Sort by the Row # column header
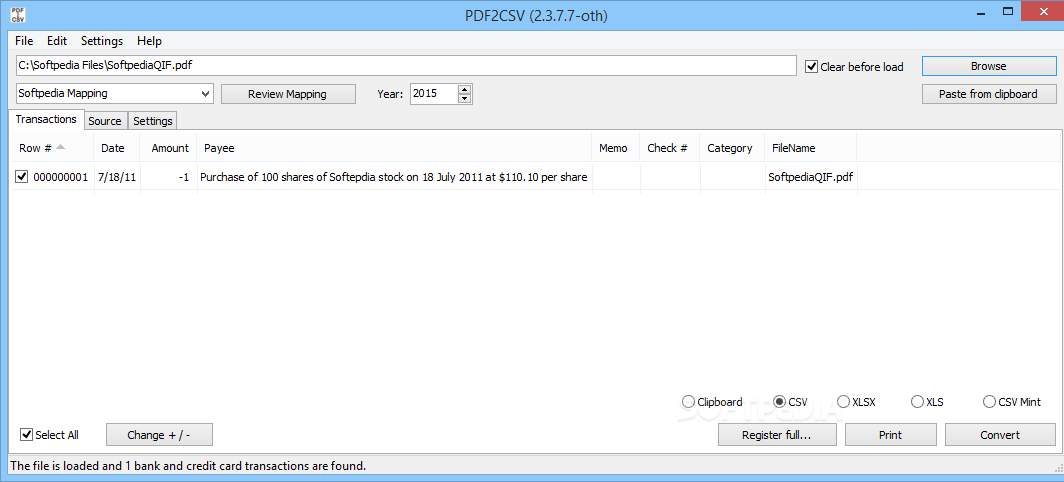The width and height of the screenshot is (1064, 482). click(52, 148)
